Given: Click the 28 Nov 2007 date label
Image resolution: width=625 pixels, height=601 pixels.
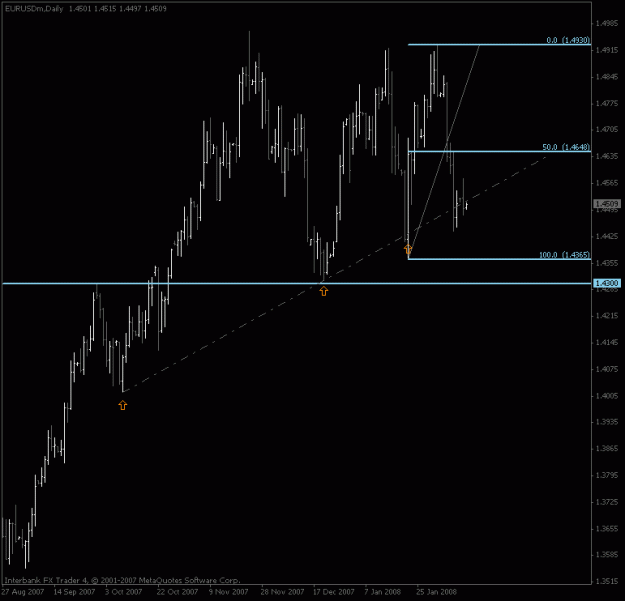Looking at the screenshot, I should (x=282, y=592).
